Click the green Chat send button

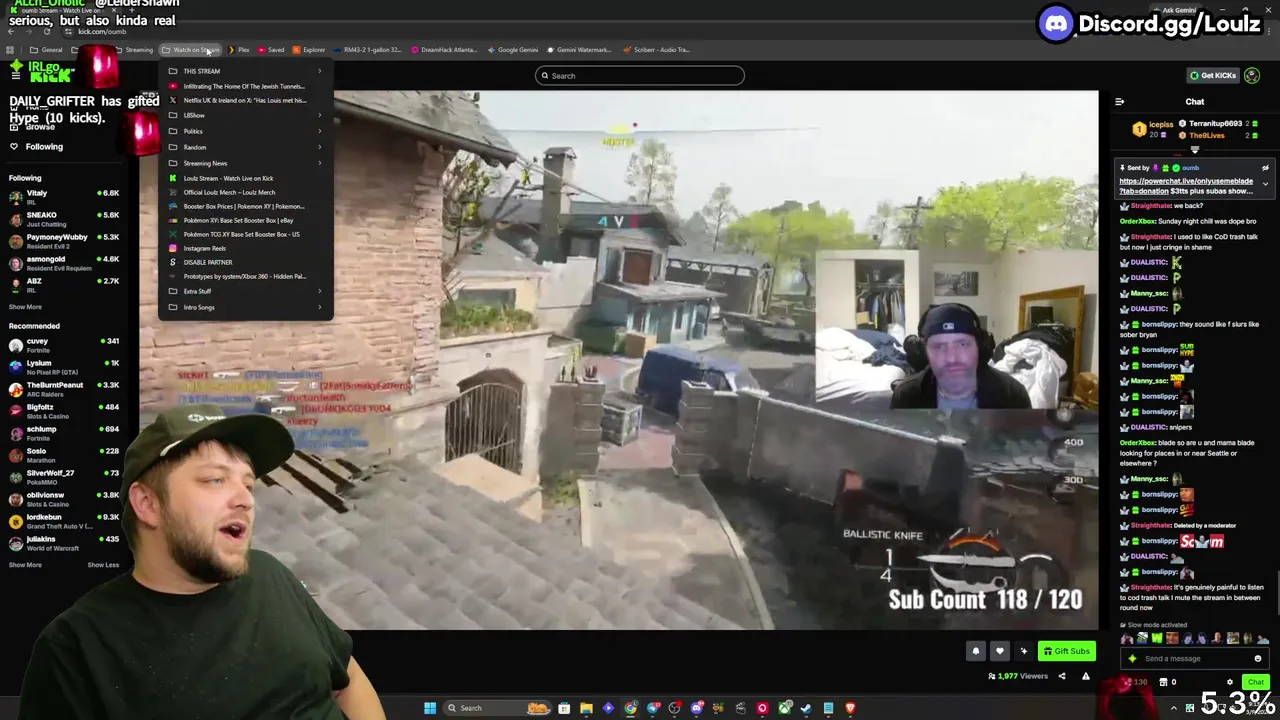coord(1256,682)
